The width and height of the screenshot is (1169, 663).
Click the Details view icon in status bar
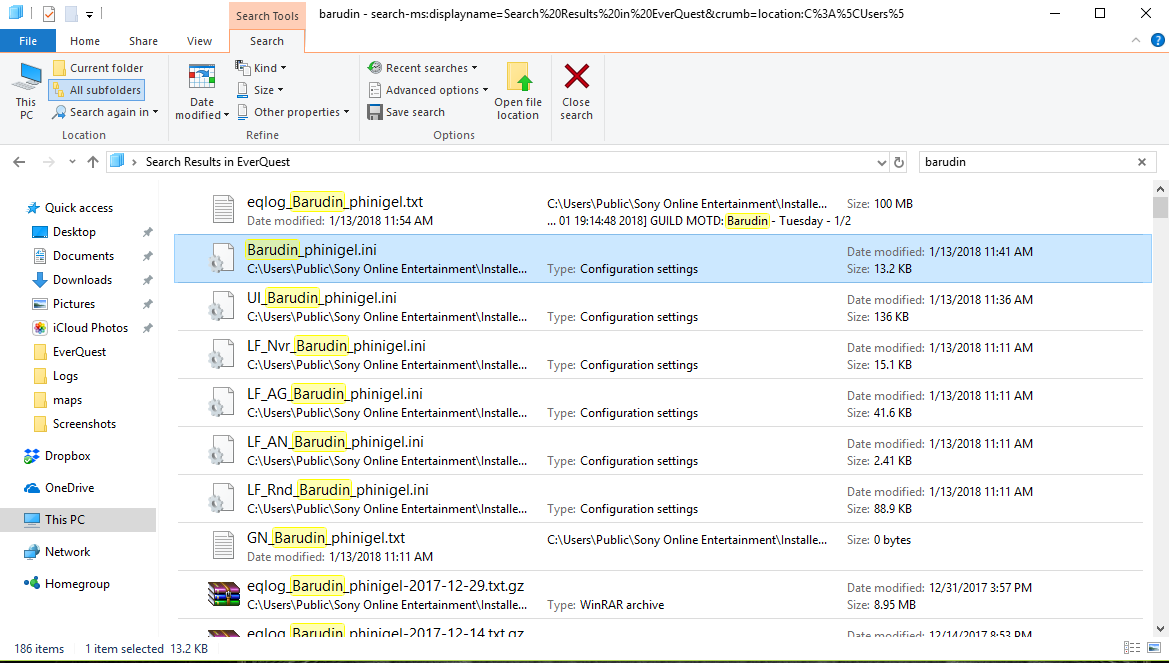coord(1131,649)
